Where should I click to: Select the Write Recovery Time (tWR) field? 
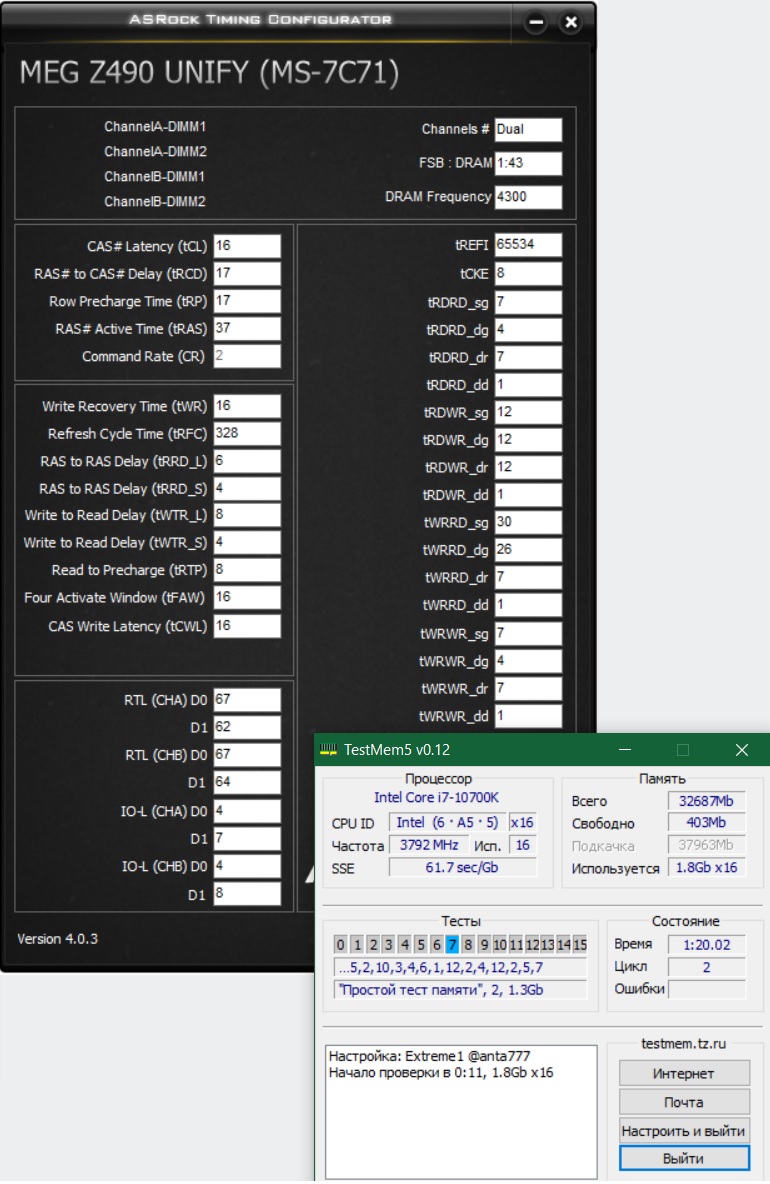click(247, 406)
